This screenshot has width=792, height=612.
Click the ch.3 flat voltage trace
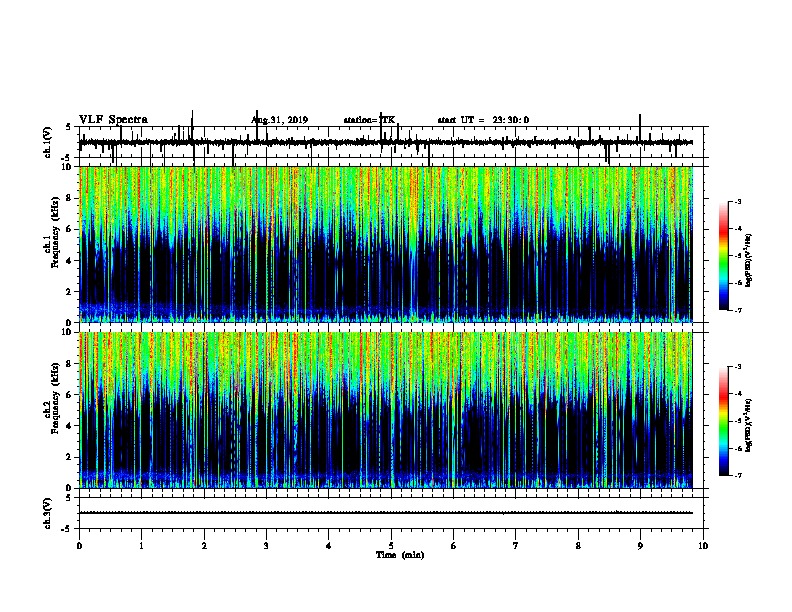pyautogui.click(x=385, y=513)
